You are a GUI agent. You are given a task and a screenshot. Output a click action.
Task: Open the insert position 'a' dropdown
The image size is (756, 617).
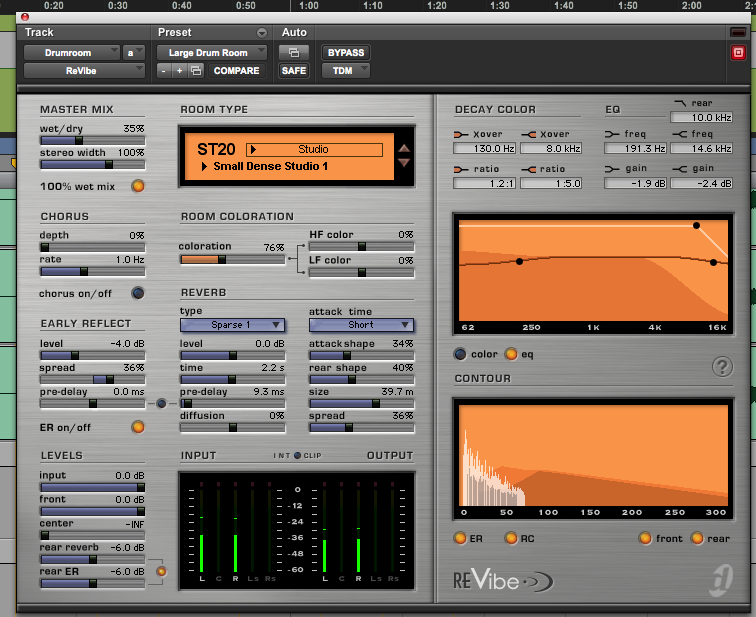134,53
